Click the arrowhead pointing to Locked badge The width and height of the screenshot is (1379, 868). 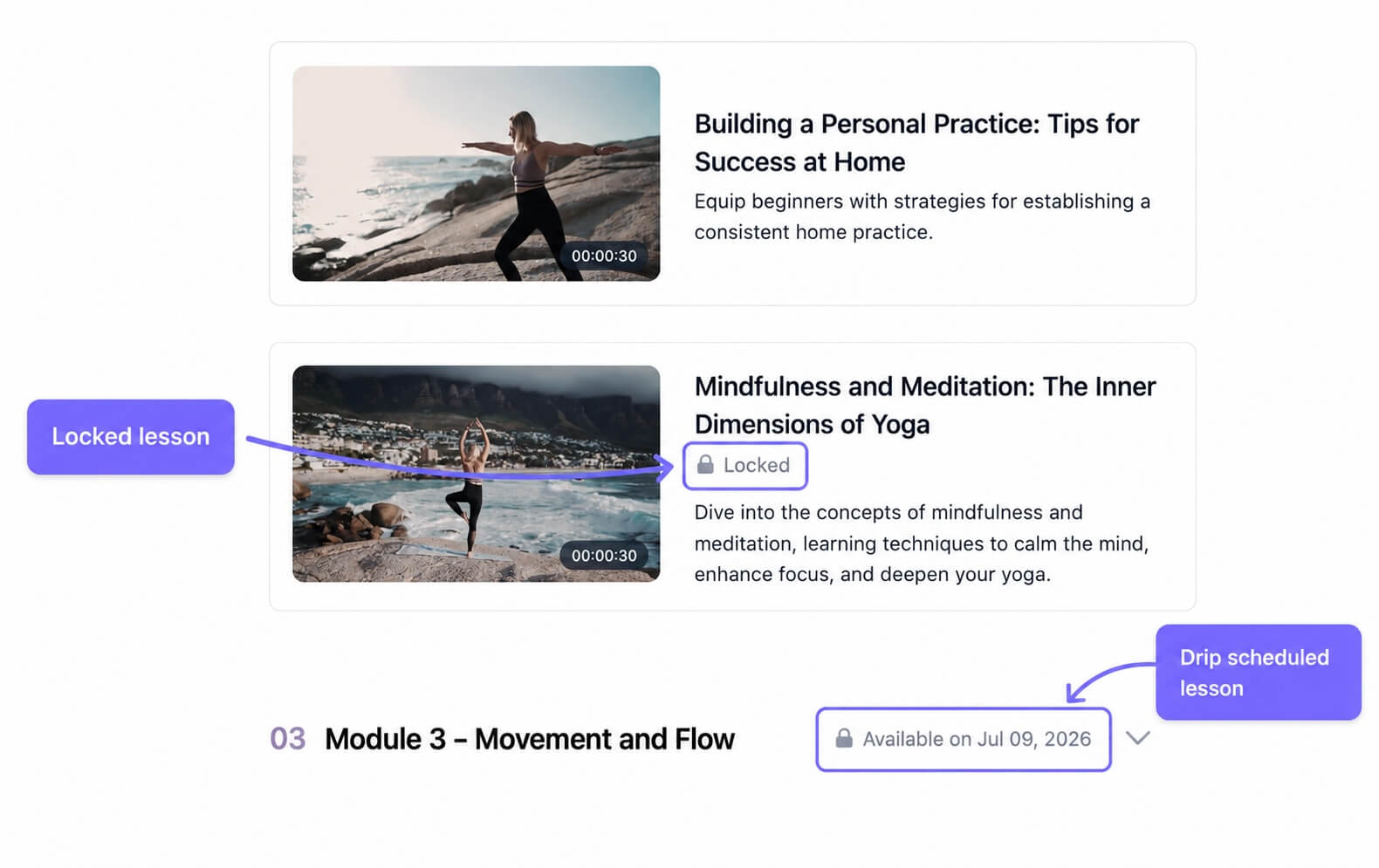tap(666, 468)
